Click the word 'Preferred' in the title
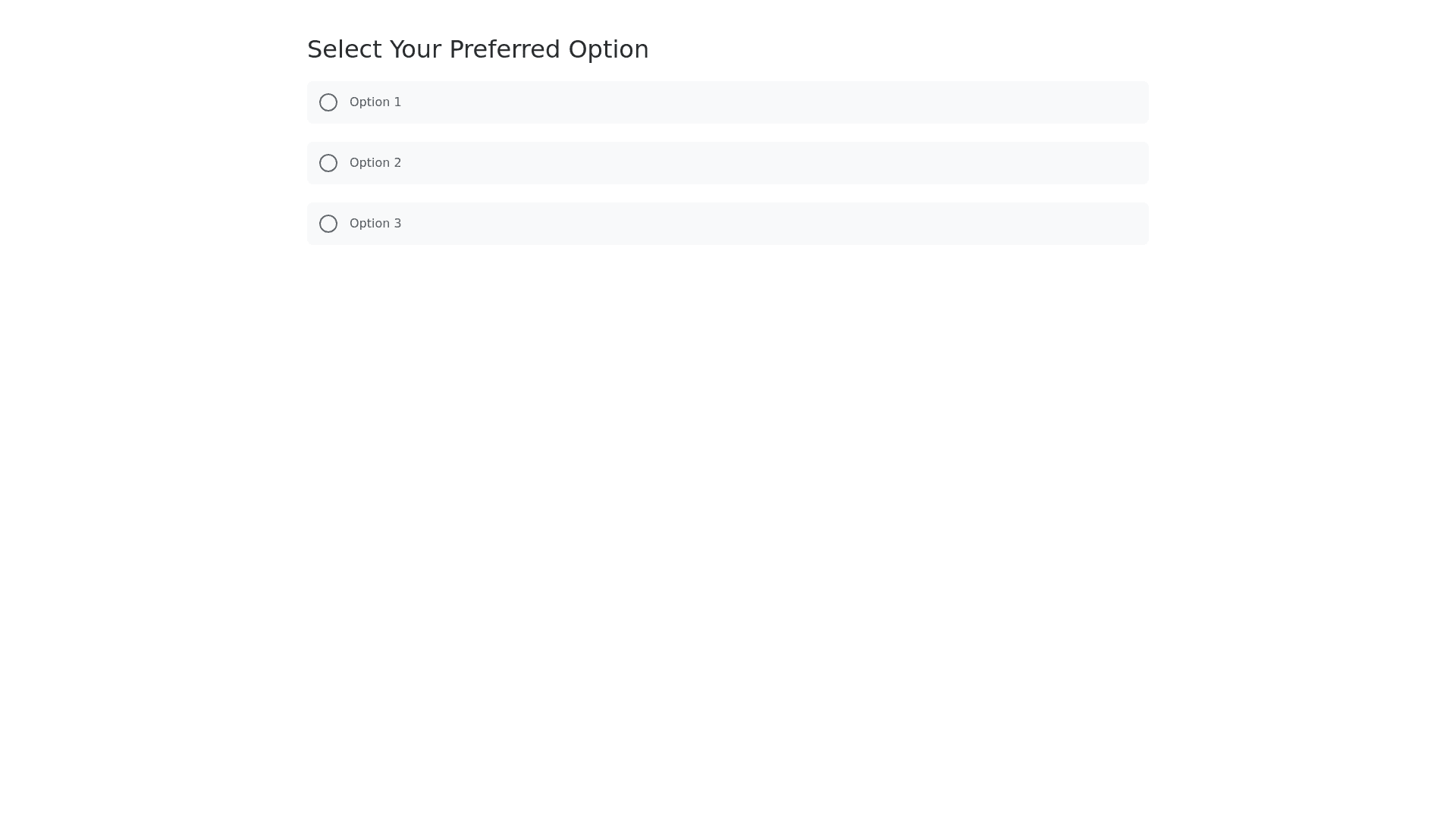 tap(504, 49)
